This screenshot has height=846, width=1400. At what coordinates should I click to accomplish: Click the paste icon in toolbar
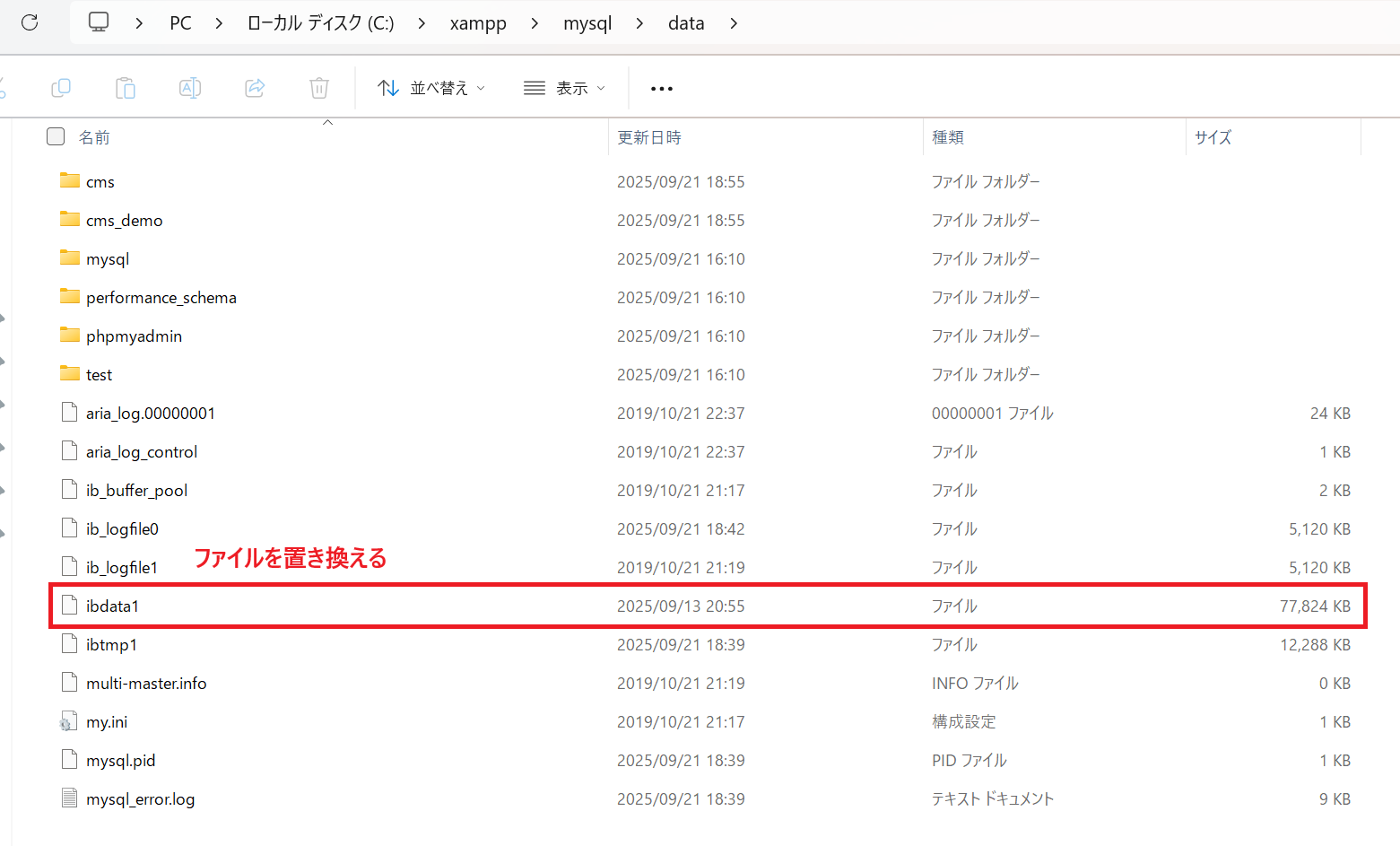126,88
